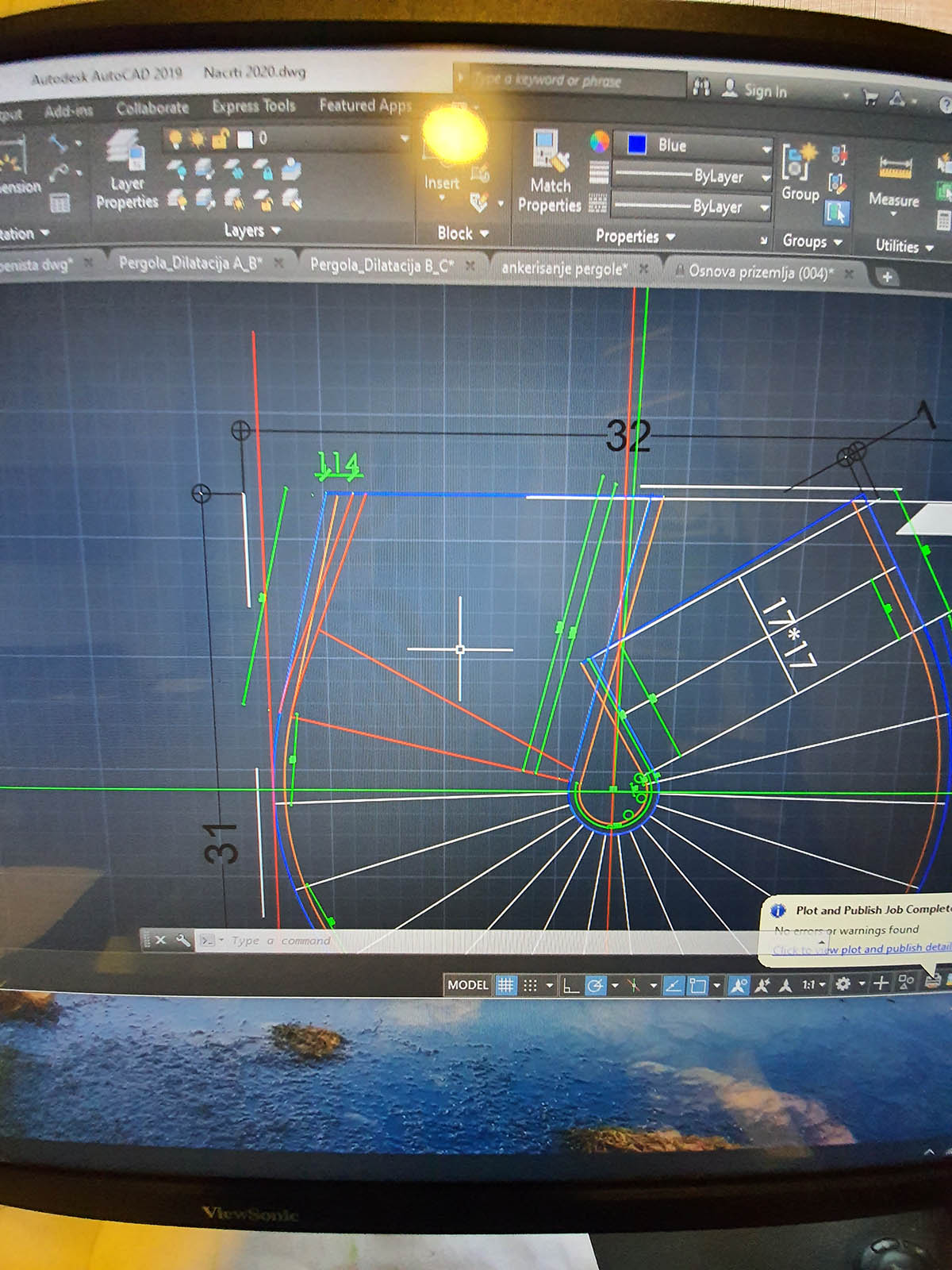Click the MODEL space button
Viewport: 952px width, 1270px height.
point(468,985)
